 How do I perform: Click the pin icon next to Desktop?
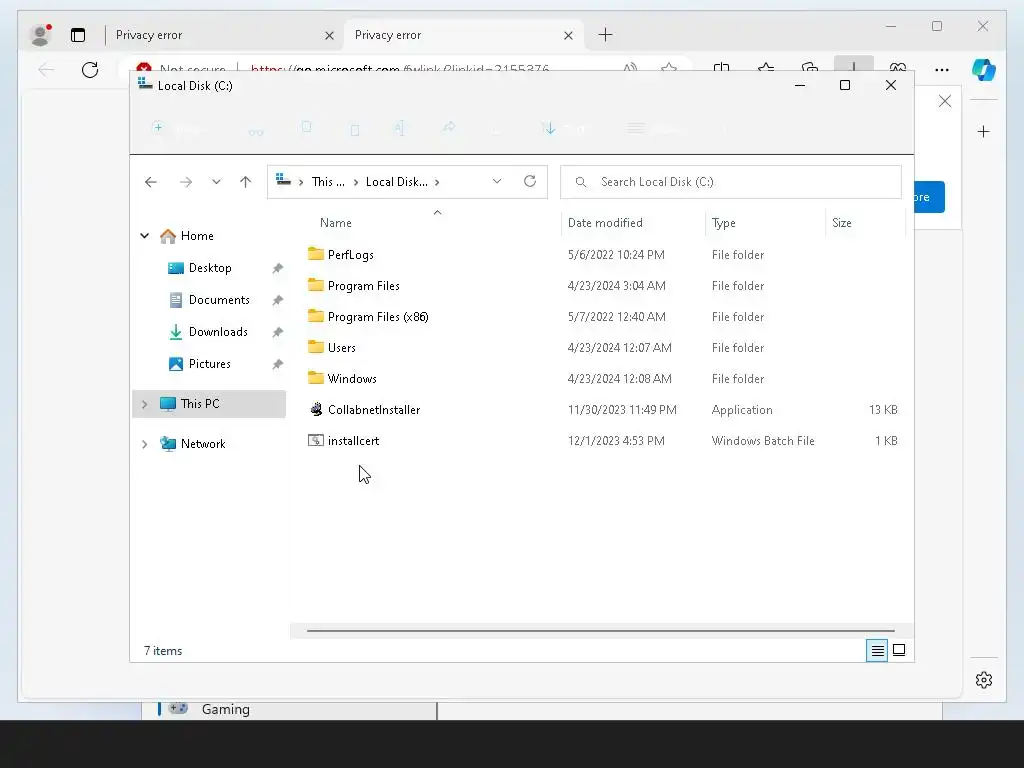(x=278, y=268)
